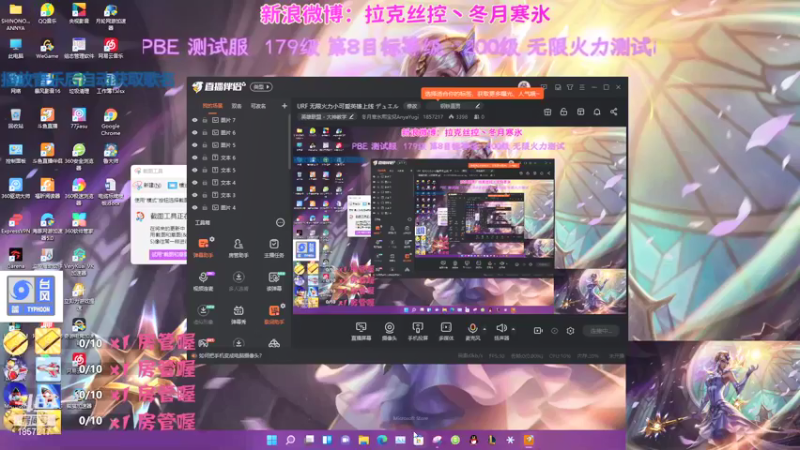This screenshot has height=450, width=800.
Task: Collapse the 工具箱 toolbox panel
Action: (280, 222)
